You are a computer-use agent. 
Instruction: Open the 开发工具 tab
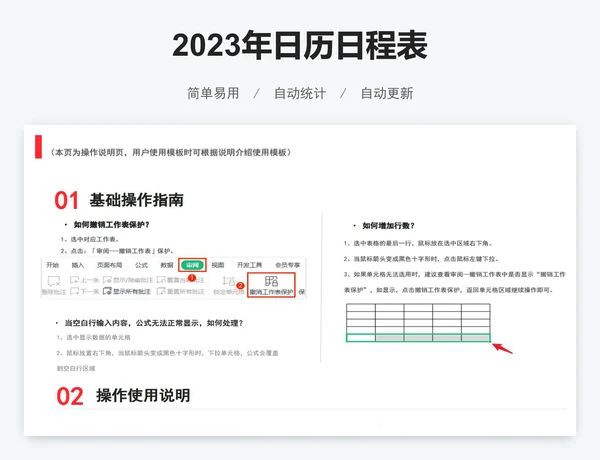(x=249, y=265)
